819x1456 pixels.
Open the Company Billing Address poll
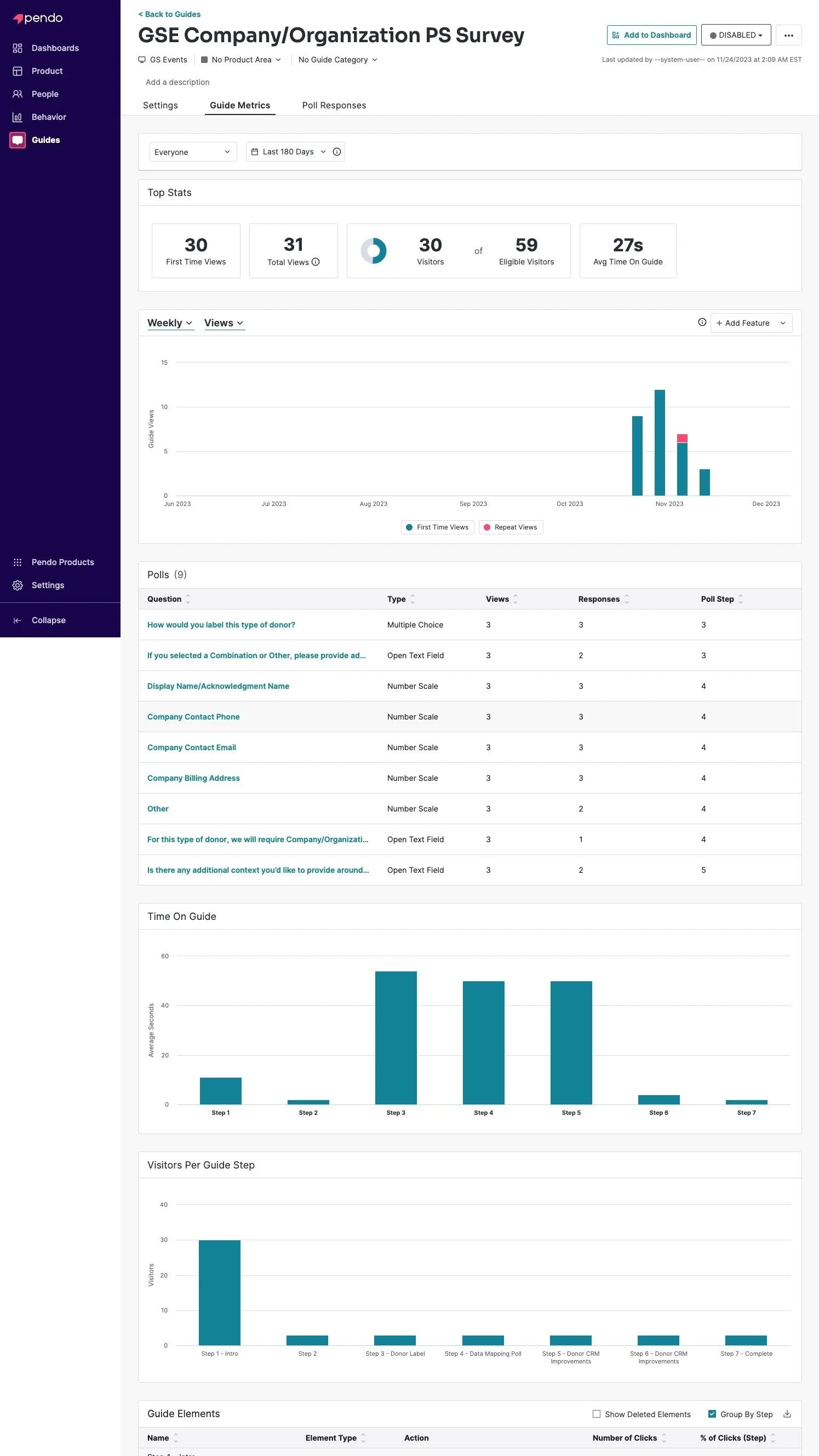pos(193,778)
